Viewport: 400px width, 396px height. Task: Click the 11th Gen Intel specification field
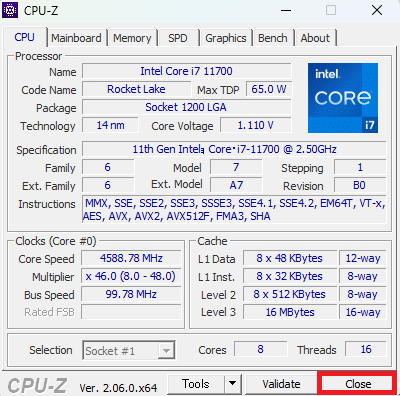click(234, 149)
